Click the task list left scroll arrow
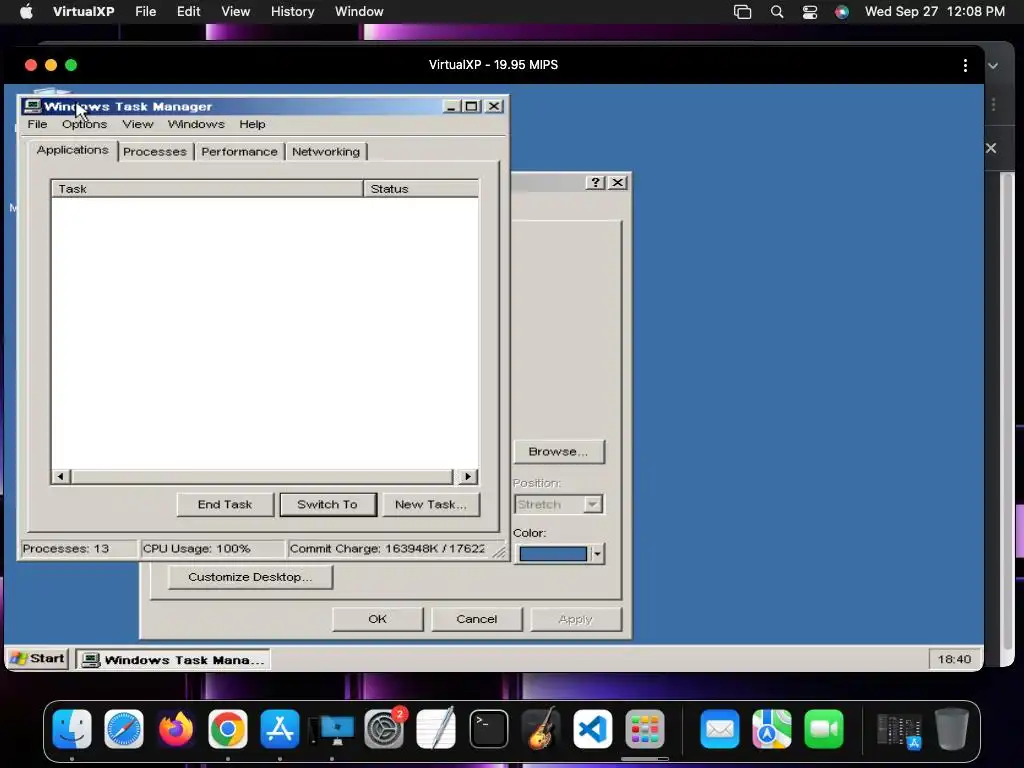 [61, 477]
